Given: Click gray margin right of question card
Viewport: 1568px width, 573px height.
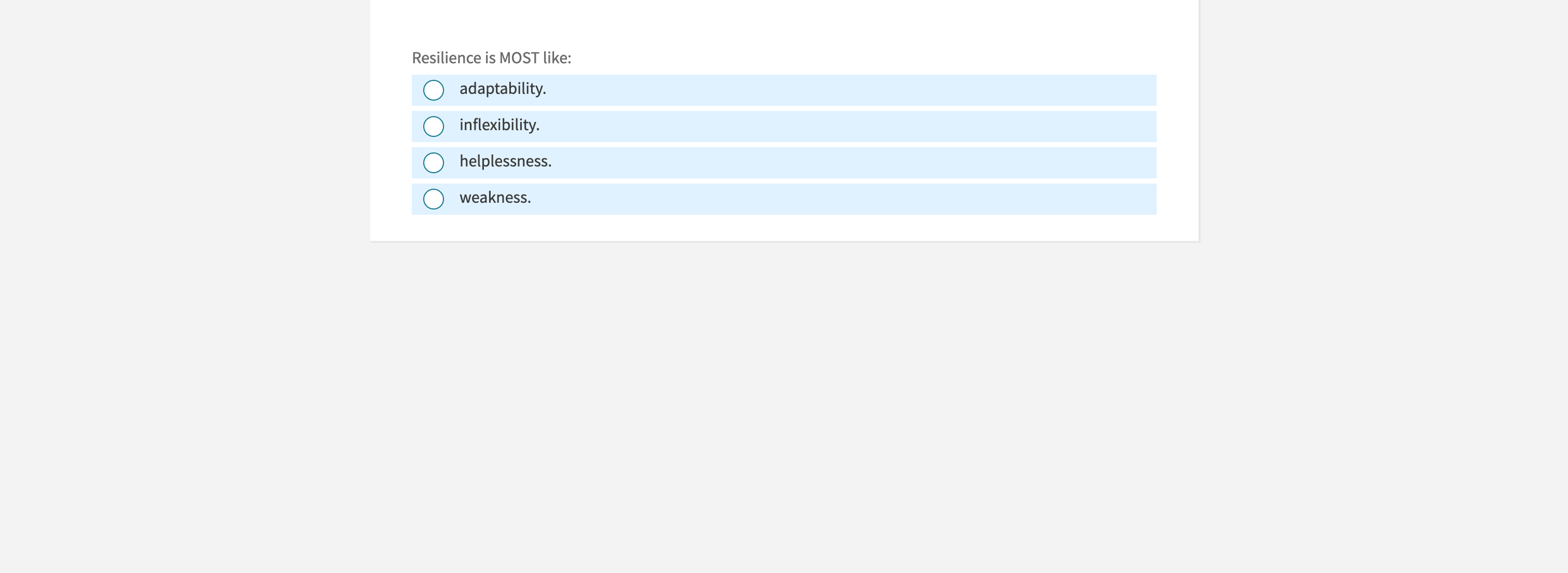Looking at the screenshot, I should click(1382, 122).
